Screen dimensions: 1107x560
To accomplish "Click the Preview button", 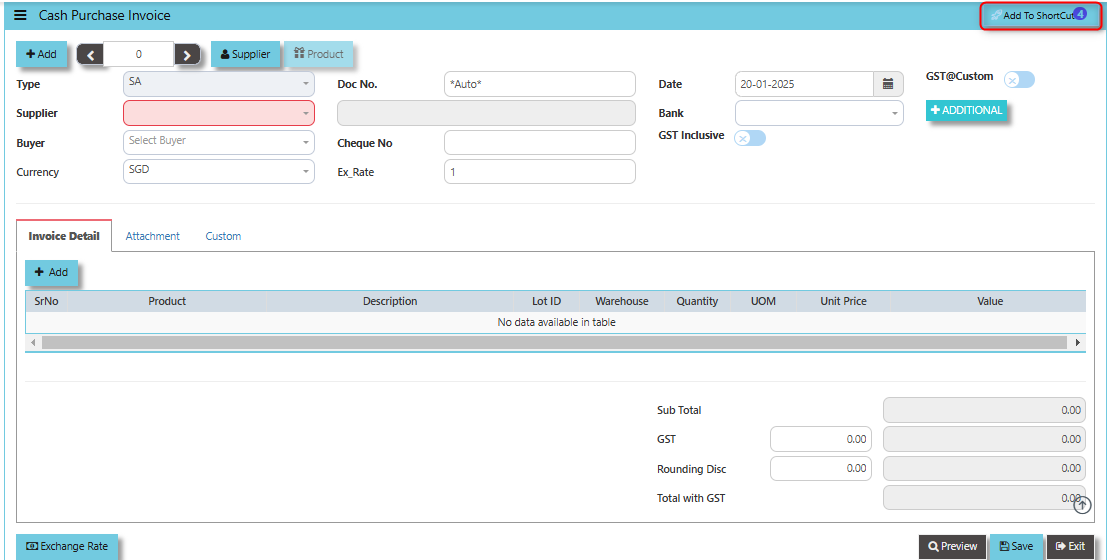I will click(x=952, y=546).
